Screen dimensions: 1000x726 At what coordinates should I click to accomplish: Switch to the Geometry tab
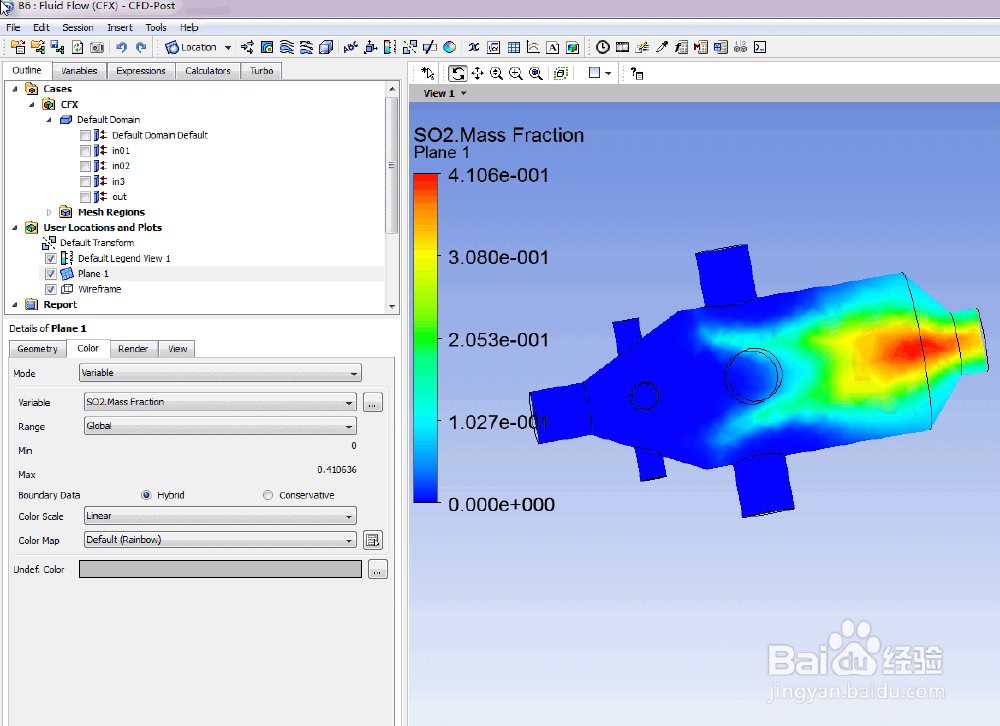click(37, 349)
